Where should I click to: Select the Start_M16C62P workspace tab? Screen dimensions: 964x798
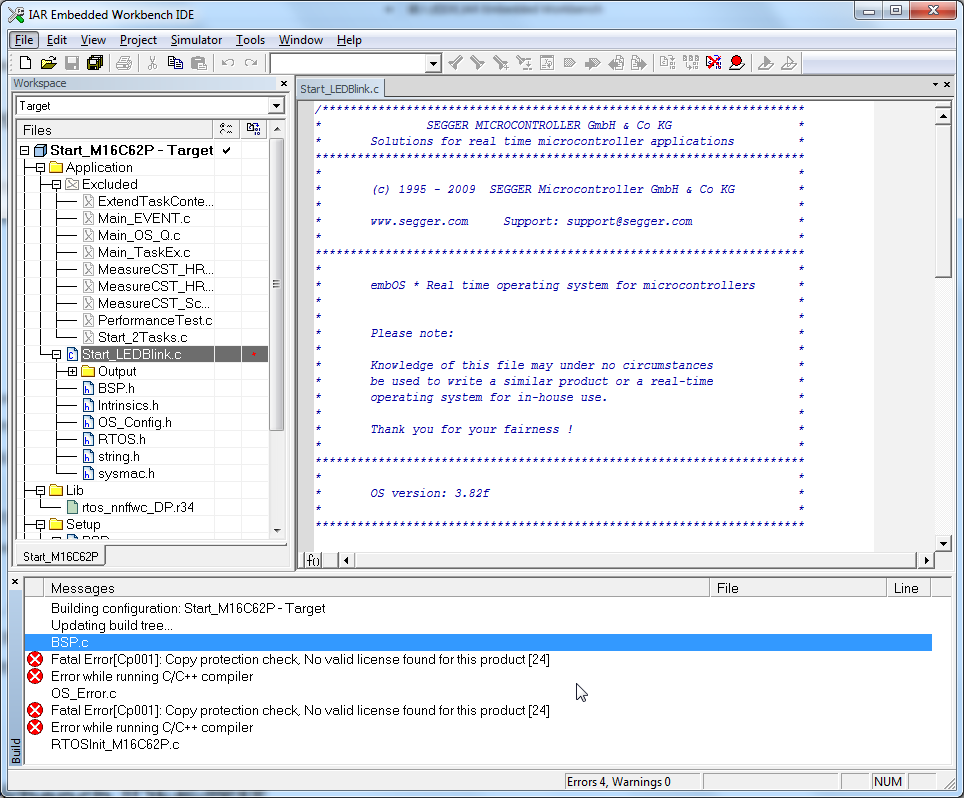click(61, 556)
